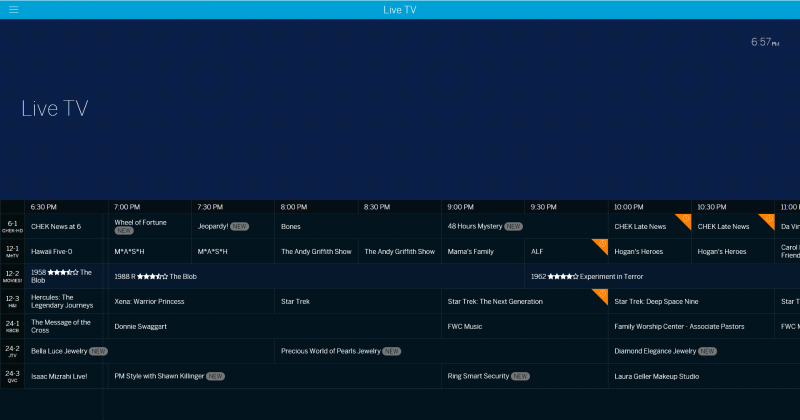The image size is (800, 420).
Task: Select channel 6-1 CHEK-HD
Action: [x=12, y=227]
